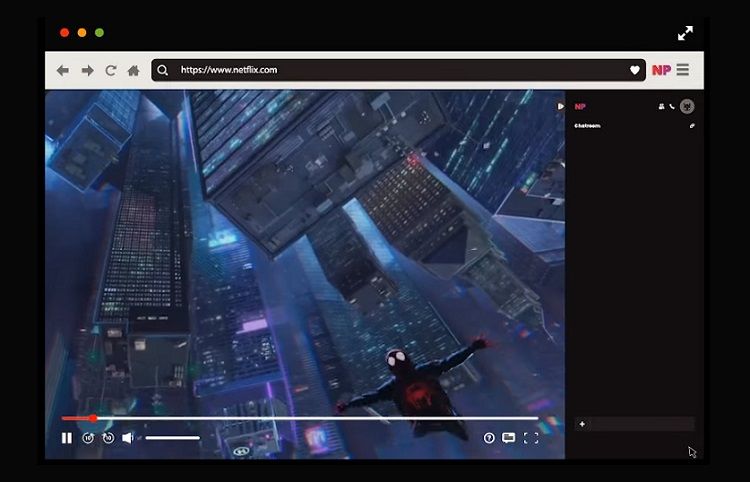Image resolution: width=750 pixels, height=482 pixels.
Task: Toggle video fullscreen mode
Action: [x=531, y=438]
